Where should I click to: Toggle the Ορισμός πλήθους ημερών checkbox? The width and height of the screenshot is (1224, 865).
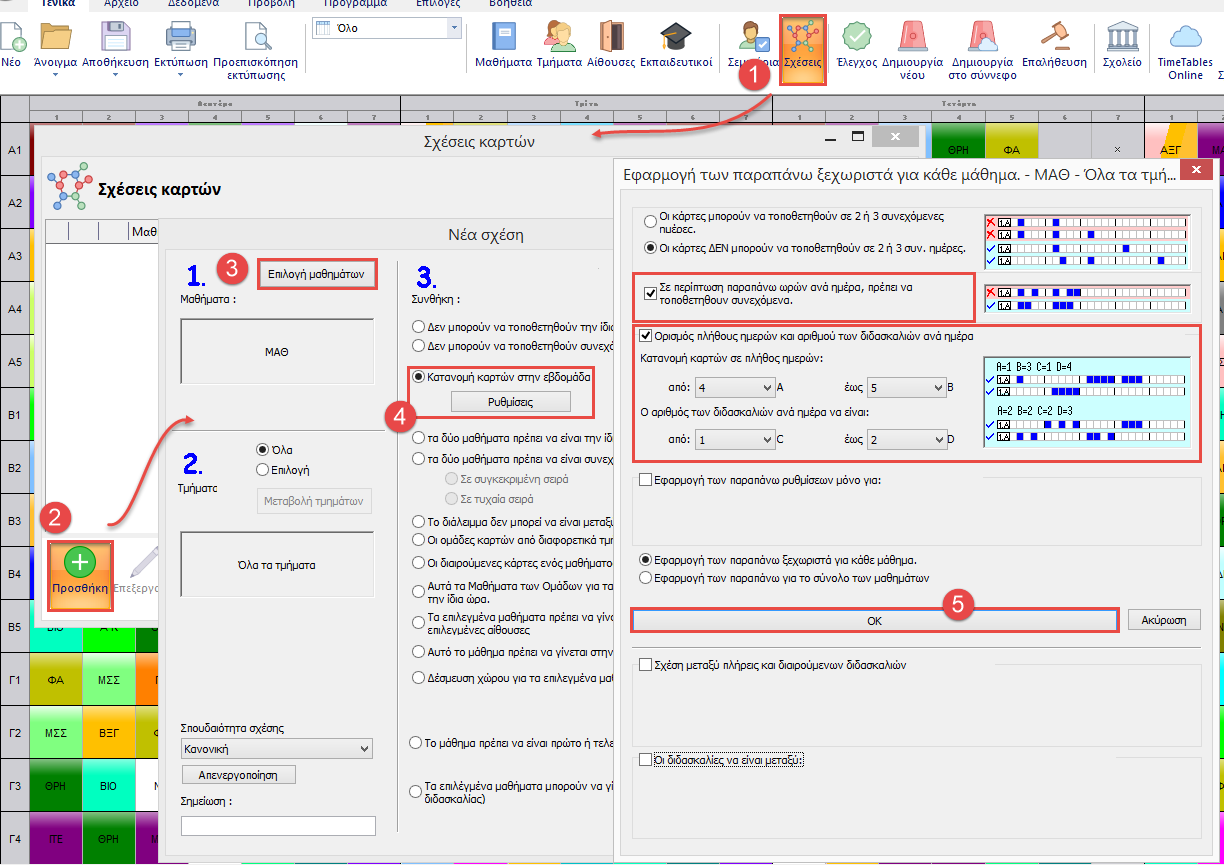tap(645, 336)
